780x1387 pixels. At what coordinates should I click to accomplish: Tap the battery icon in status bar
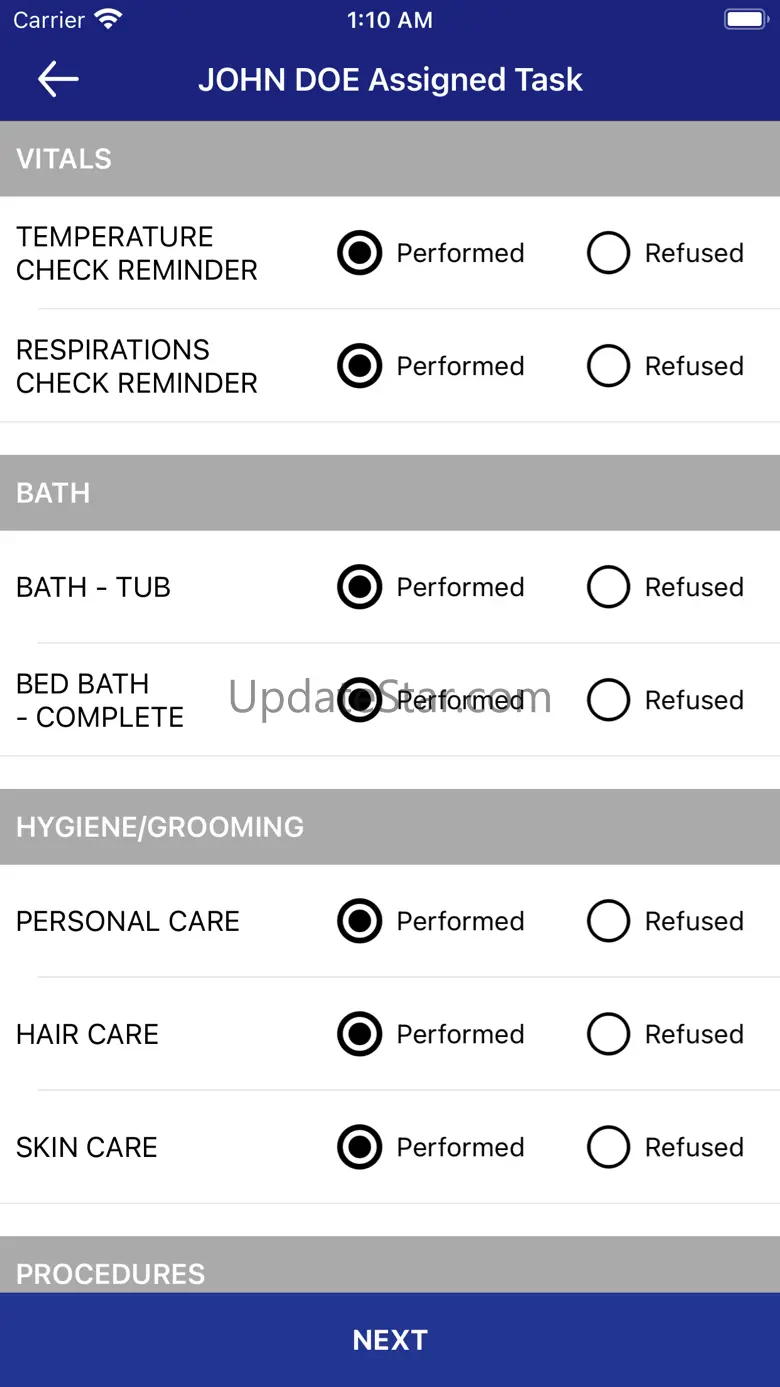point(745,20)
